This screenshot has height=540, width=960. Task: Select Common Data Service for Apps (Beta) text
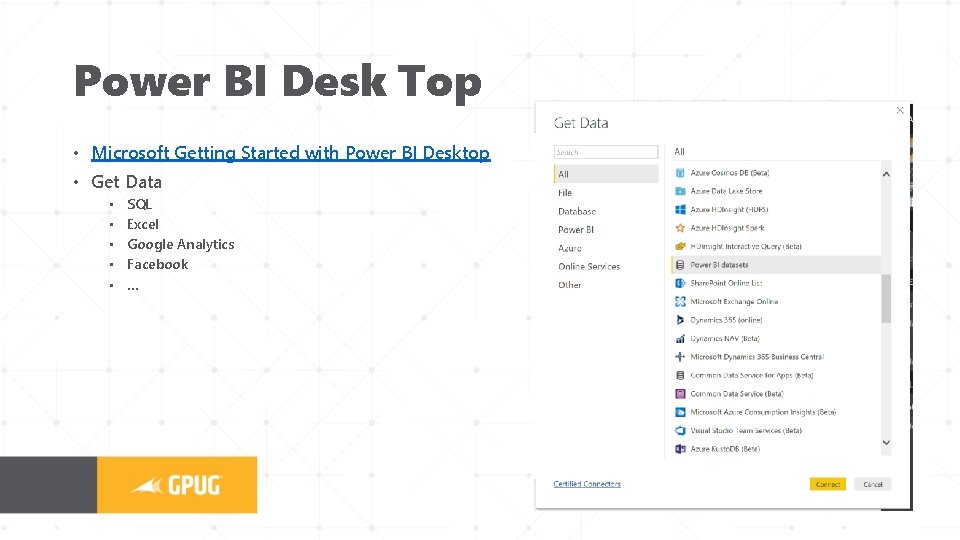tap(752, 375)
